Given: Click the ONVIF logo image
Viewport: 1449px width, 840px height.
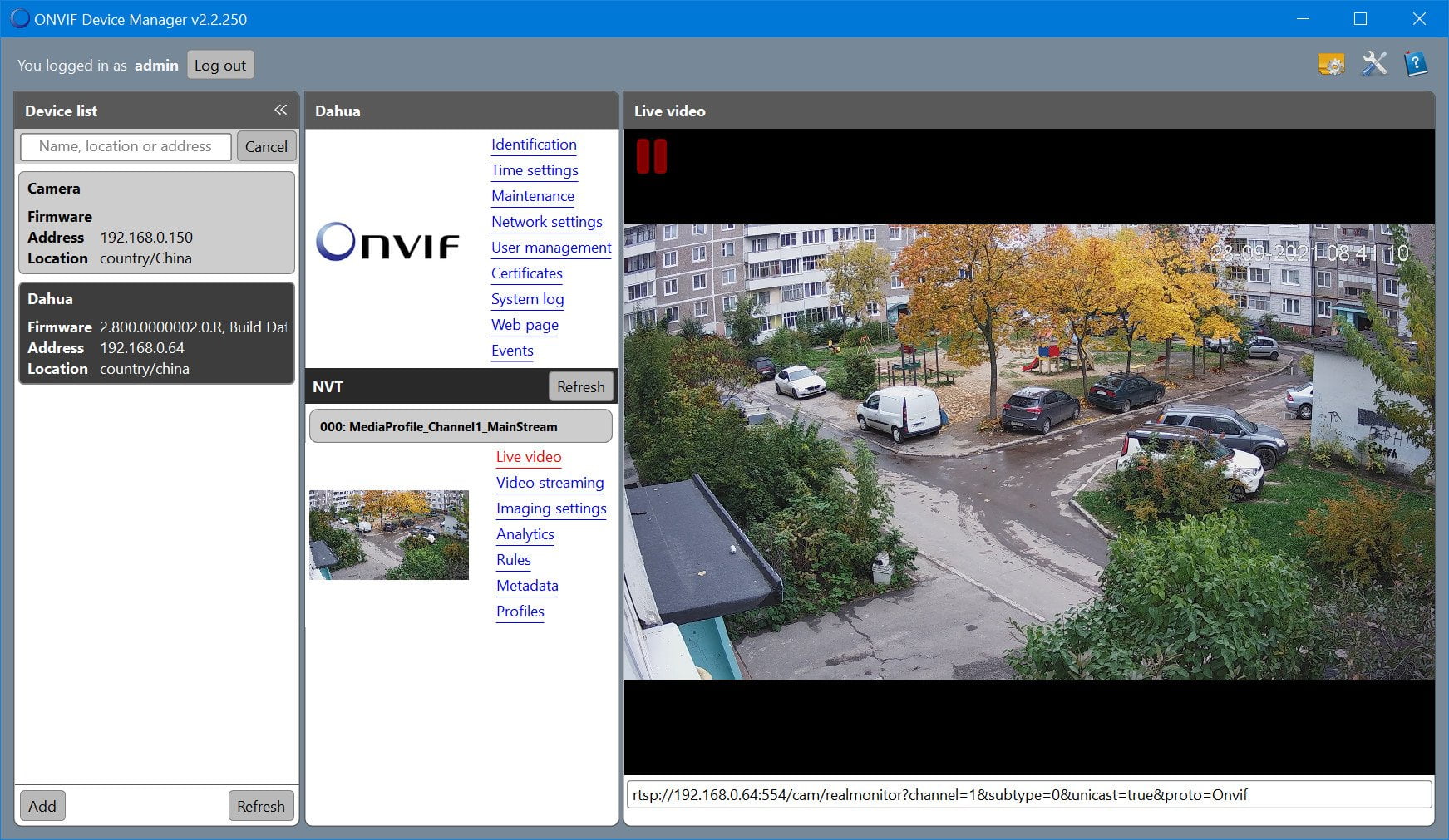Looking at the screenshot, I should point(387,241).
